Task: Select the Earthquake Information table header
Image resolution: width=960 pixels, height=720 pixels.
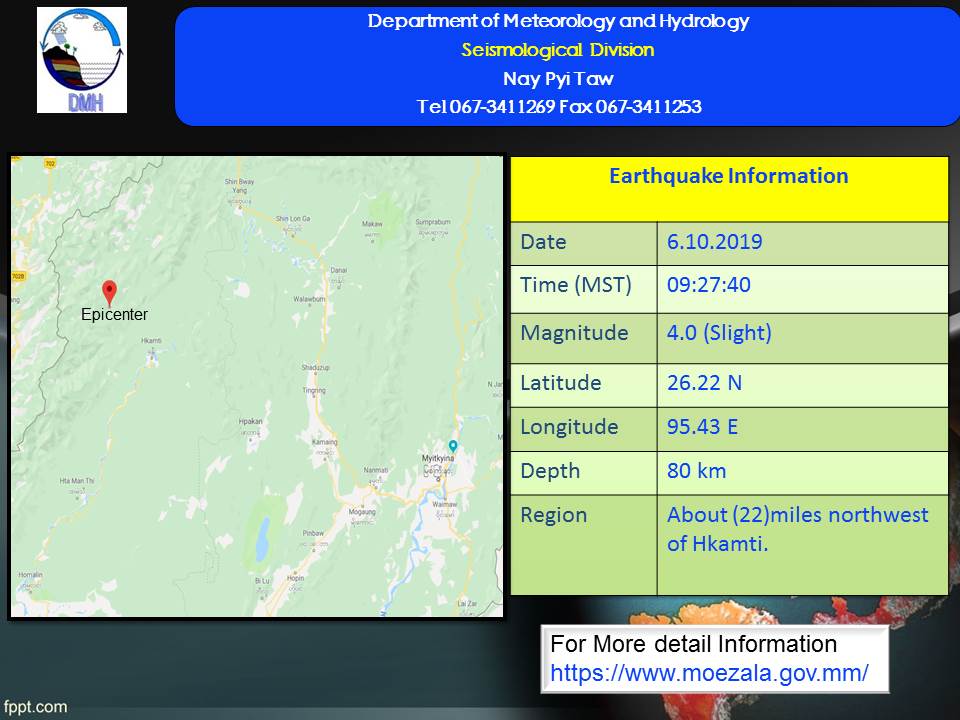Action: (x=728, y=177)
